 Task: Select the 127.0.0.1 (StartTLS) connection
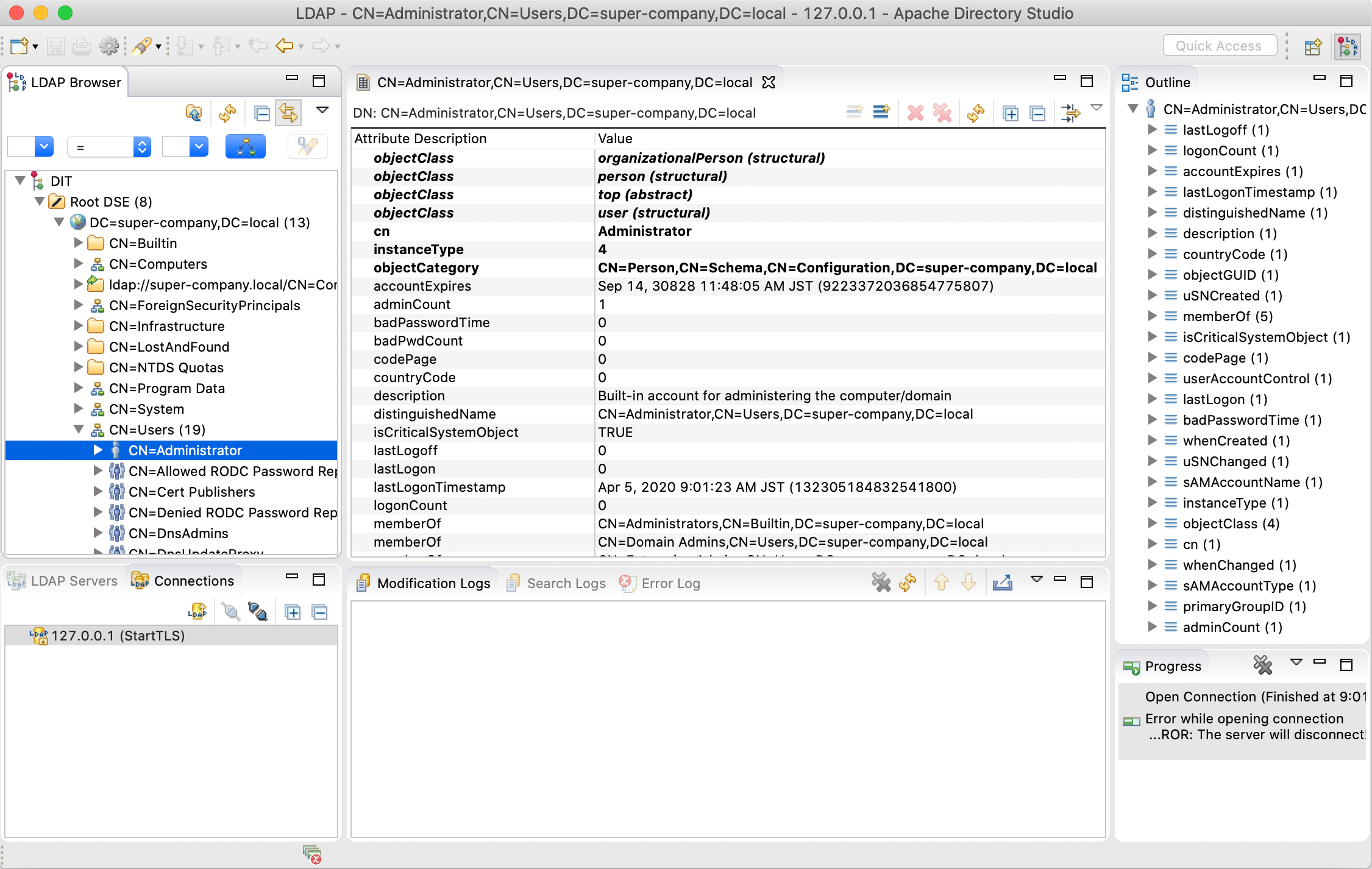tap(117, 636)
